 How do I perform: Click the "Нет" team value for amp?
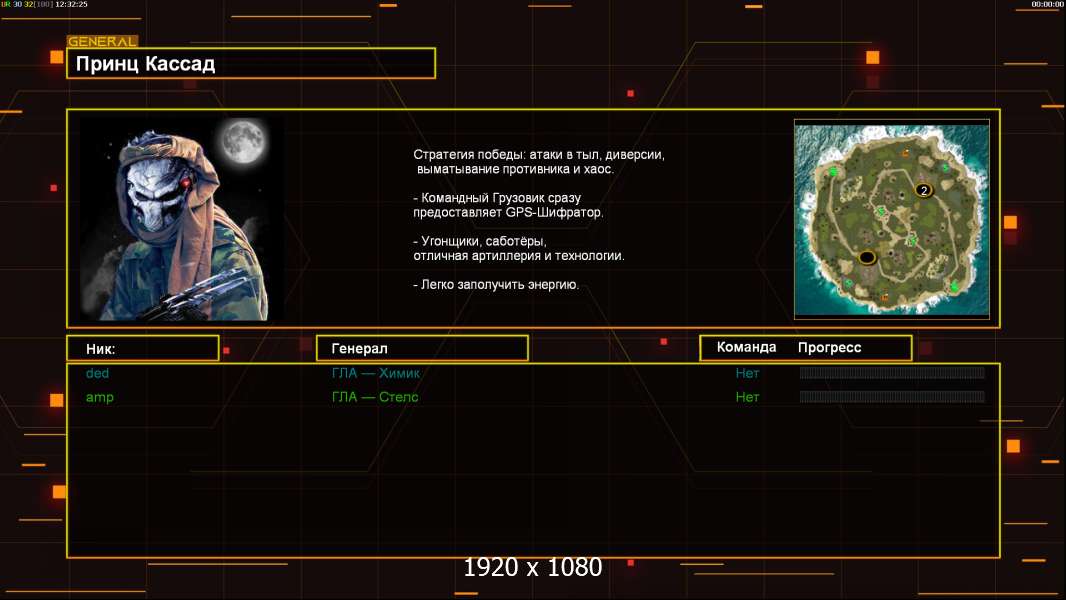747,397
